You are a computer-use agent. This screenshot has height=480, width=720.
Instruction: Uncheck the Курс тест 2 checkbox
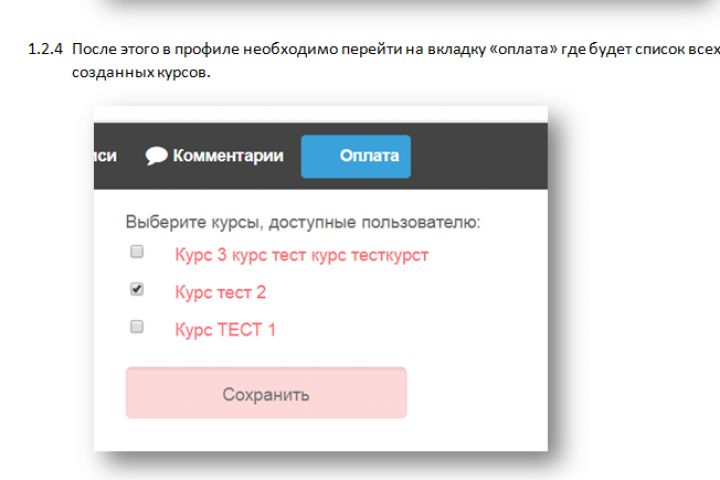[x=138, y=290]
